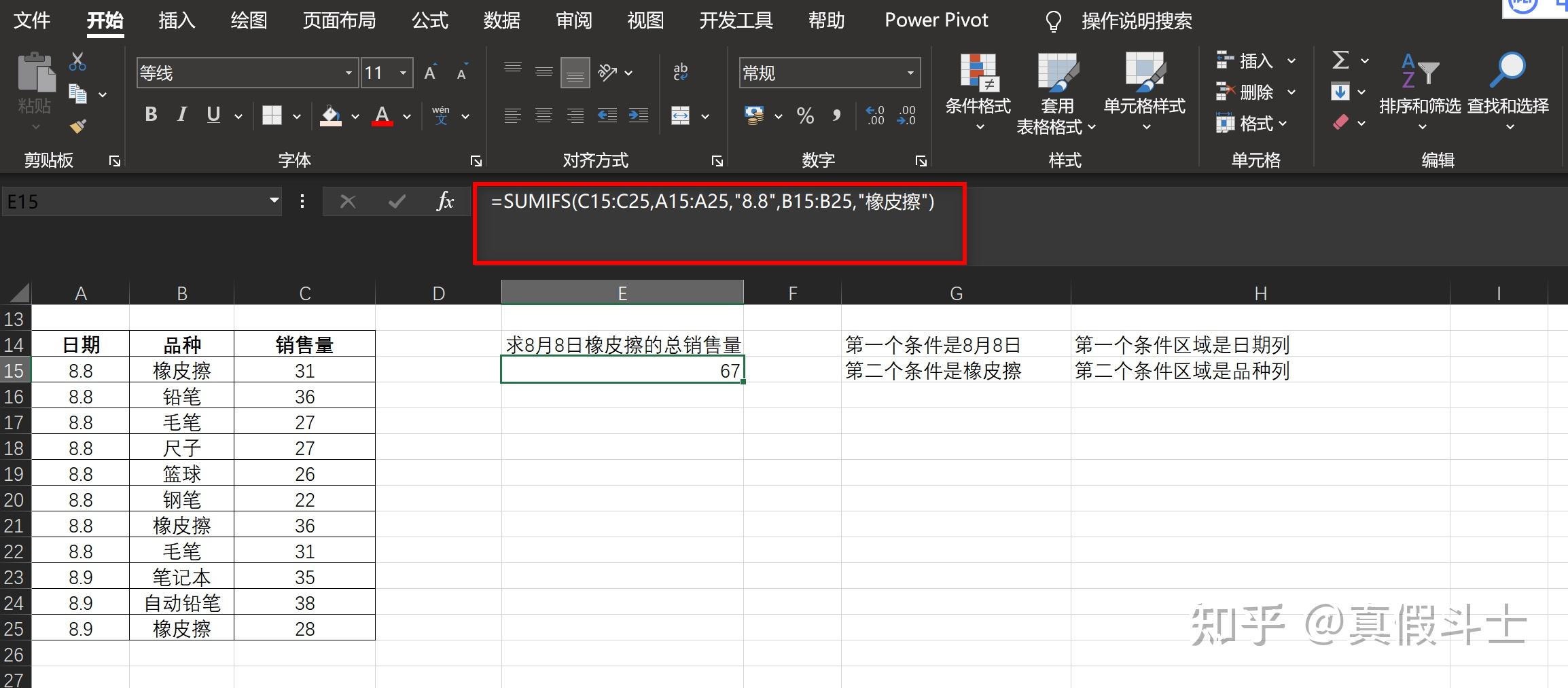Decrease indent icon
Image resolution: width=1568 pixels, height=688 pixels.
pos(607,115)
